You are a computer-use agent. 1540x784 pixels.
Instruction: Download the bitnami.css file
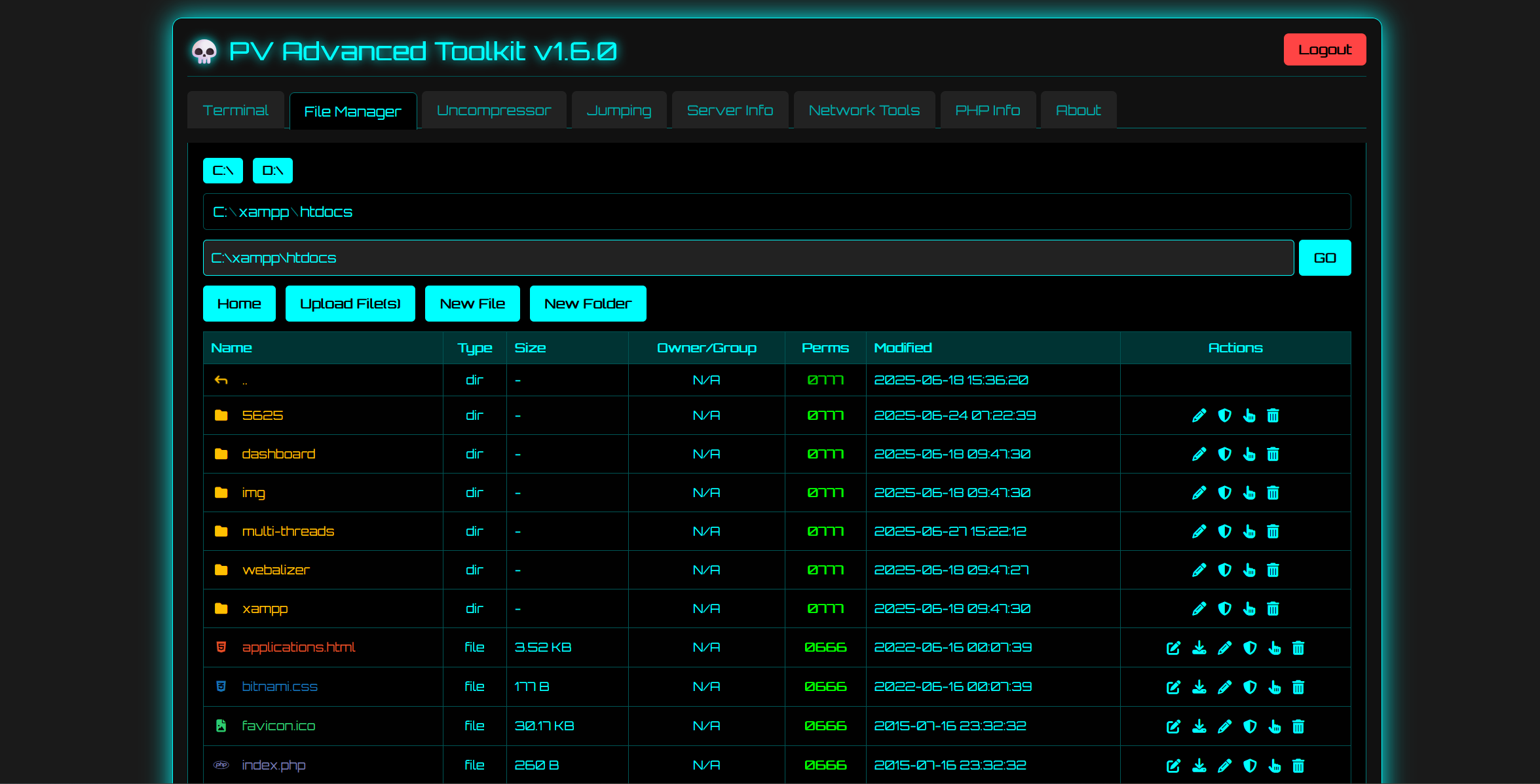(1199, 687)
